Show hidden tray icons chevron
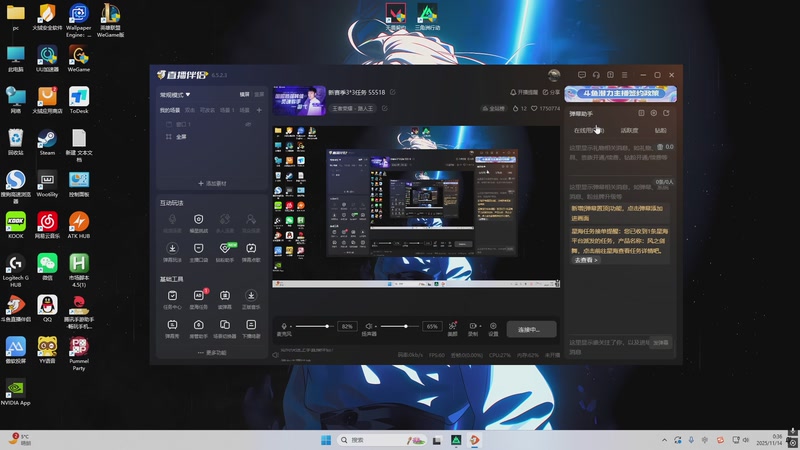 664,440
